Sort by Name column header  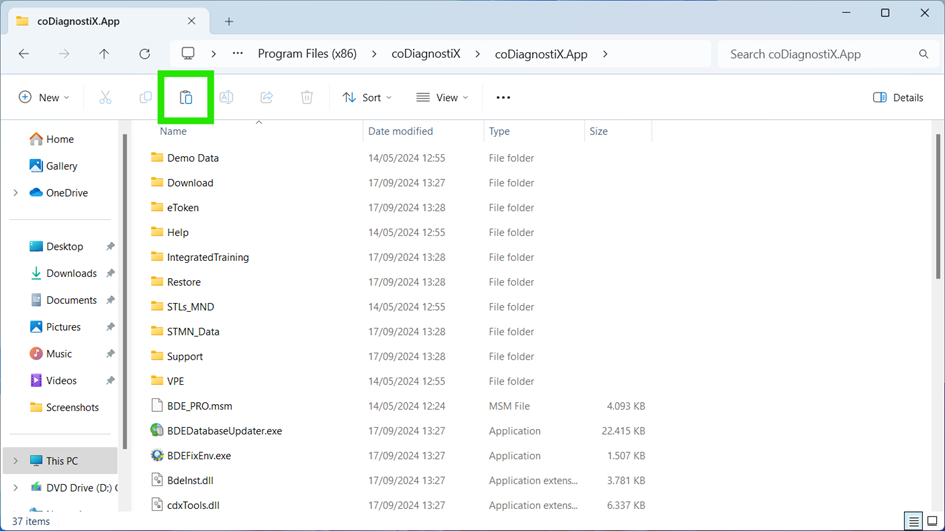tap(173, 131)
